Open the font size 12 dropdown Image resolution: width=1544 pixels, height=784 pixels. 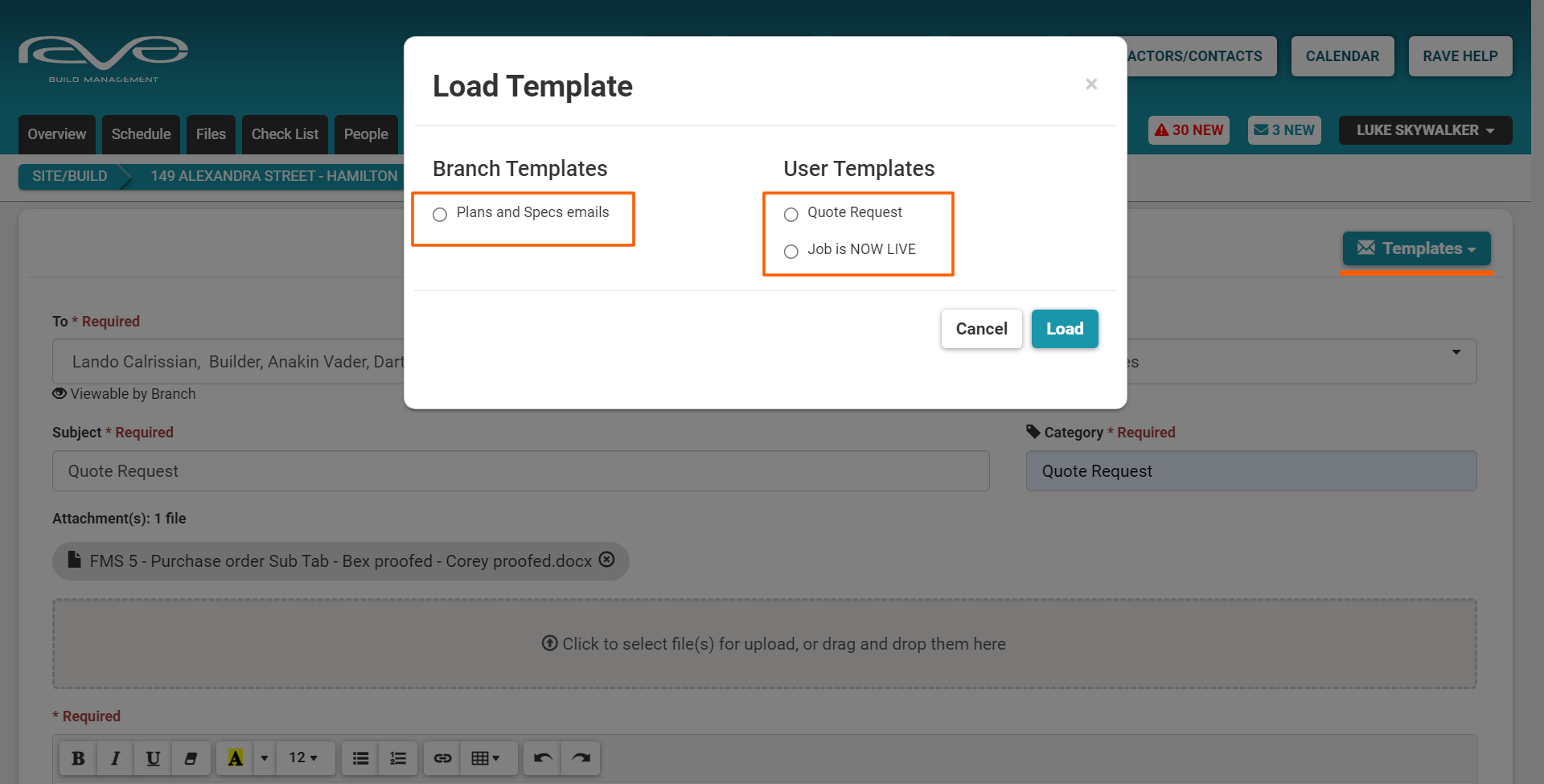[303, 758]
